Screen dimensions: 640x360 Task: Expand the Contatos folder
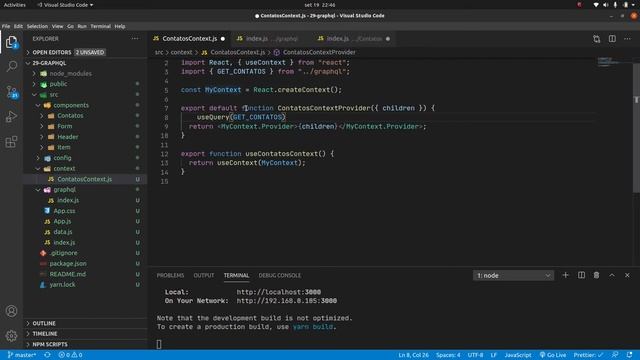click(x=86, y=116)
